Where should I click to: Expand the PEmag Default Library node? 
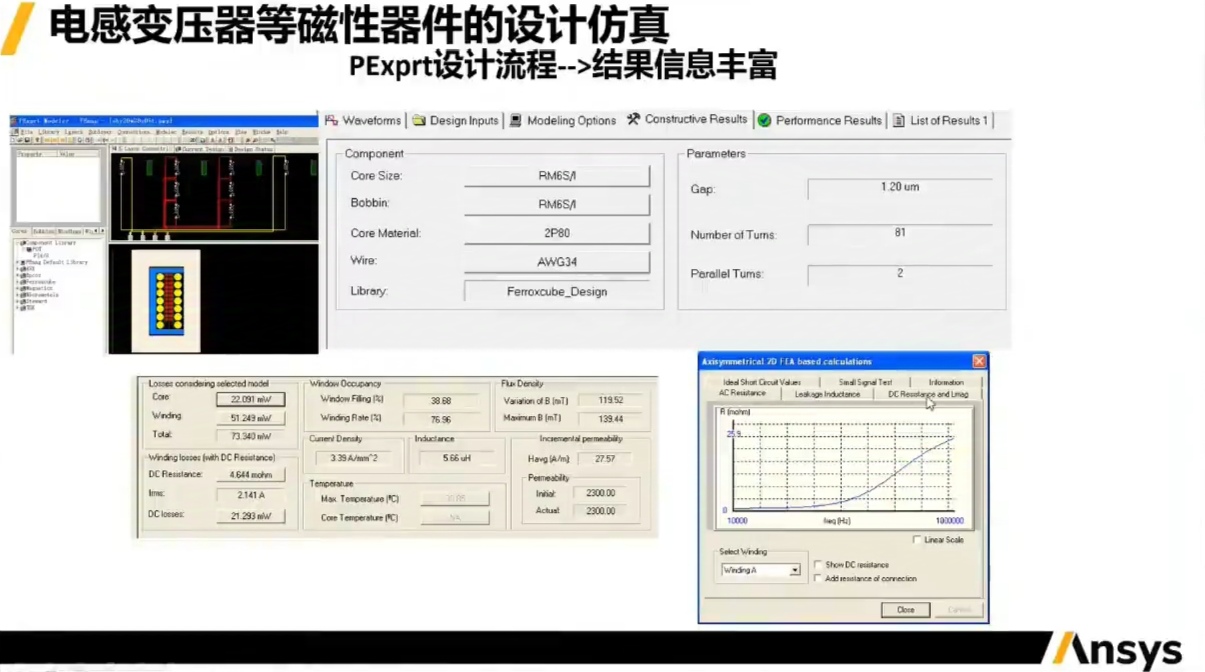17,262
